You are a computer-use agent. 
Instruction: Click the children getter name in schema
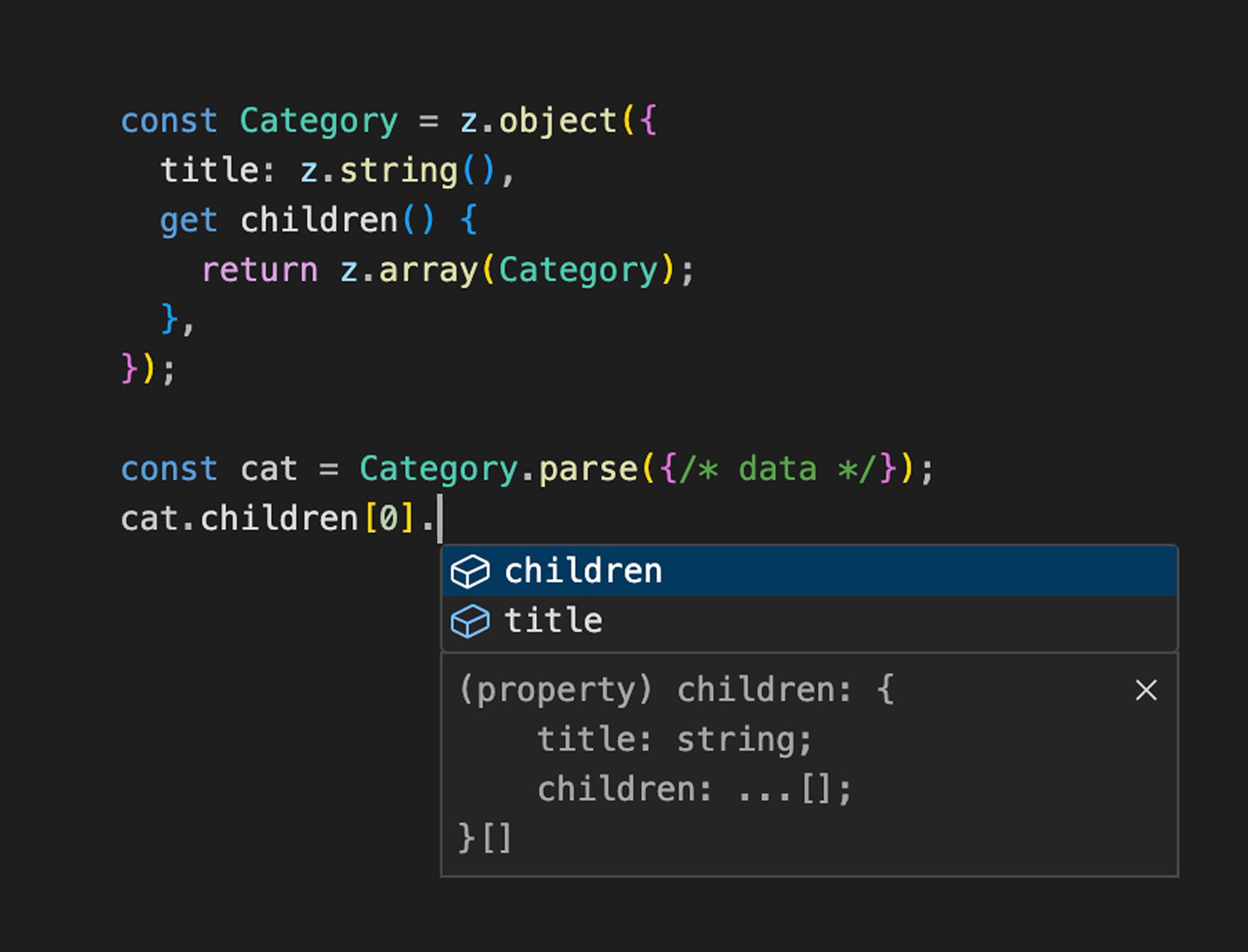319,221
